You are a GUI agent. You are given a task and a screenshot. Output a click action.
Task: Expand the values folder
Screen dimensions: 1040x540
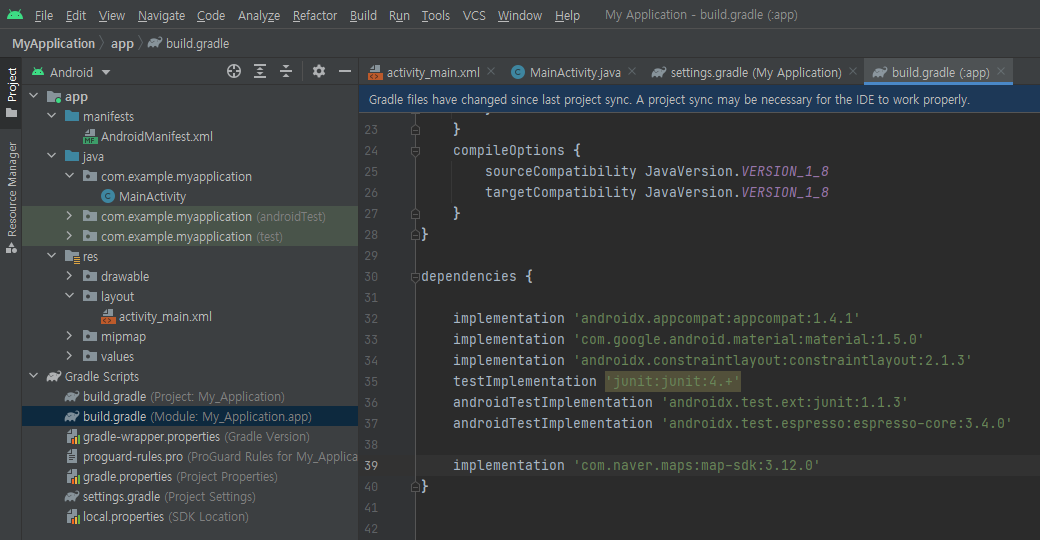[69, 356]
